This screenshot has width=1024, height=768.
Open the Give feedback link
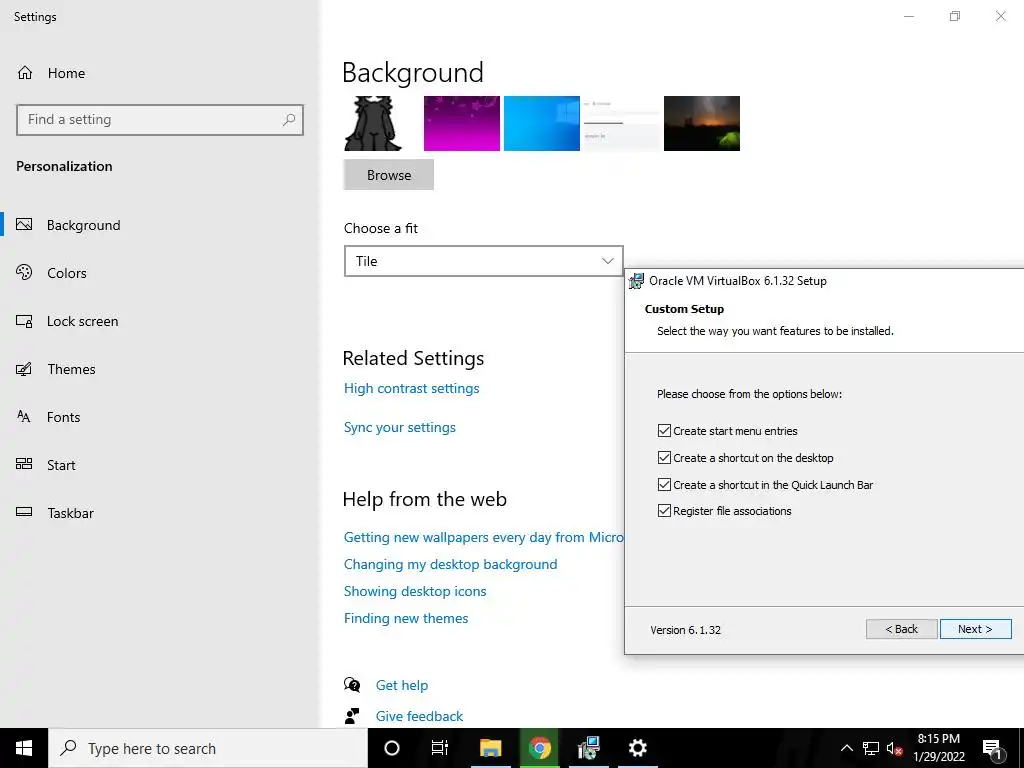(x=419, y=716)
